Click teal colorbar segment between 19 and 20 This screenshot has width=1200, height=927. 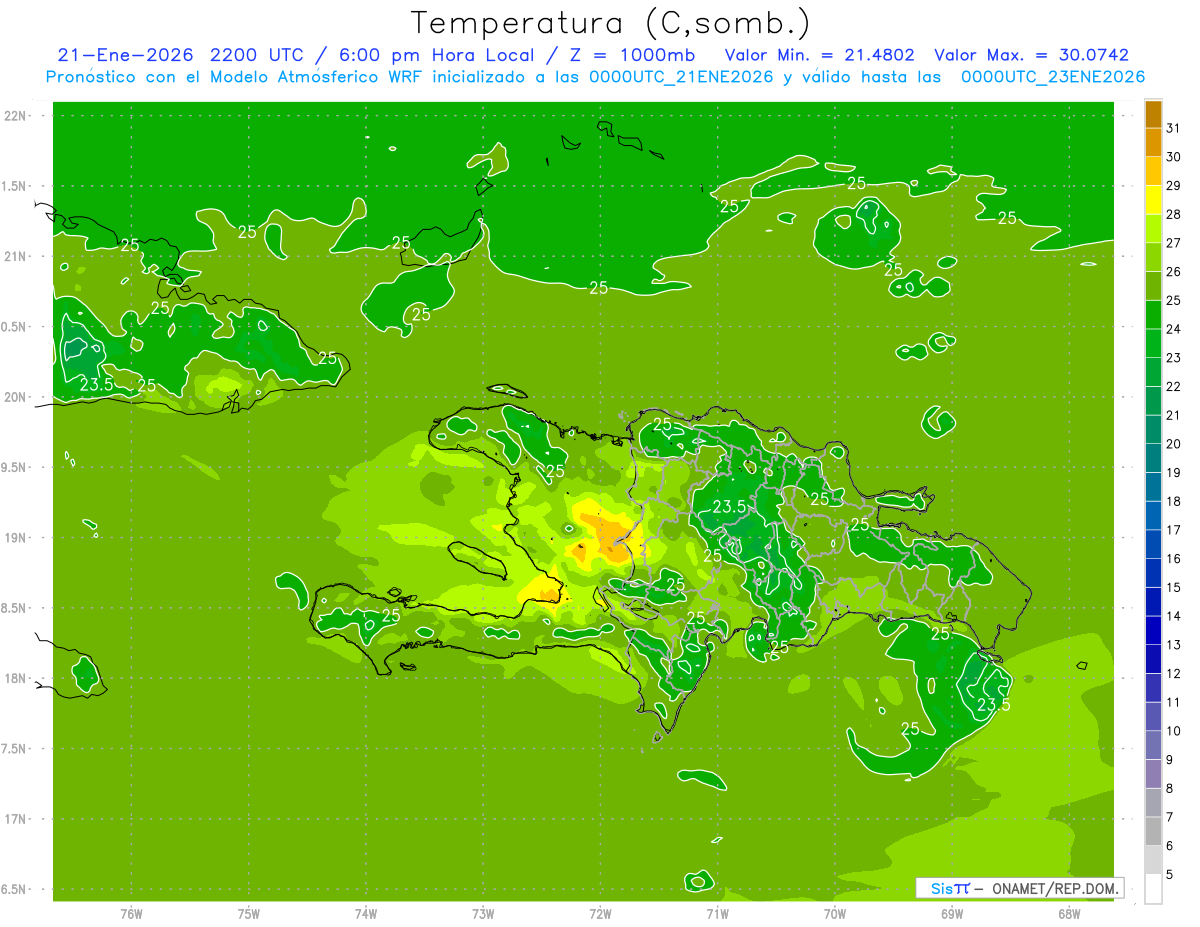tap(1153, 459)
